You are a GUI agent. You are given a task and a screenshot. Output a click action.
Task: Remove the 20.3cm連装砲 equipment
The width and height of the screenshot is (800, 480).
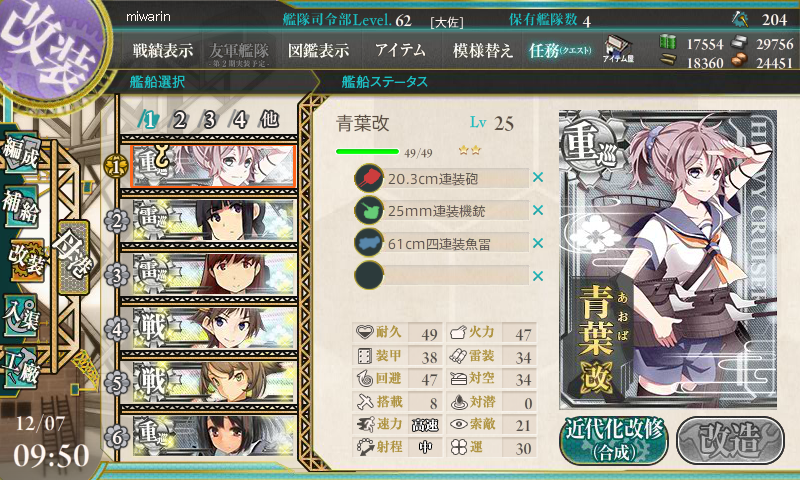[x=538, y=178]
